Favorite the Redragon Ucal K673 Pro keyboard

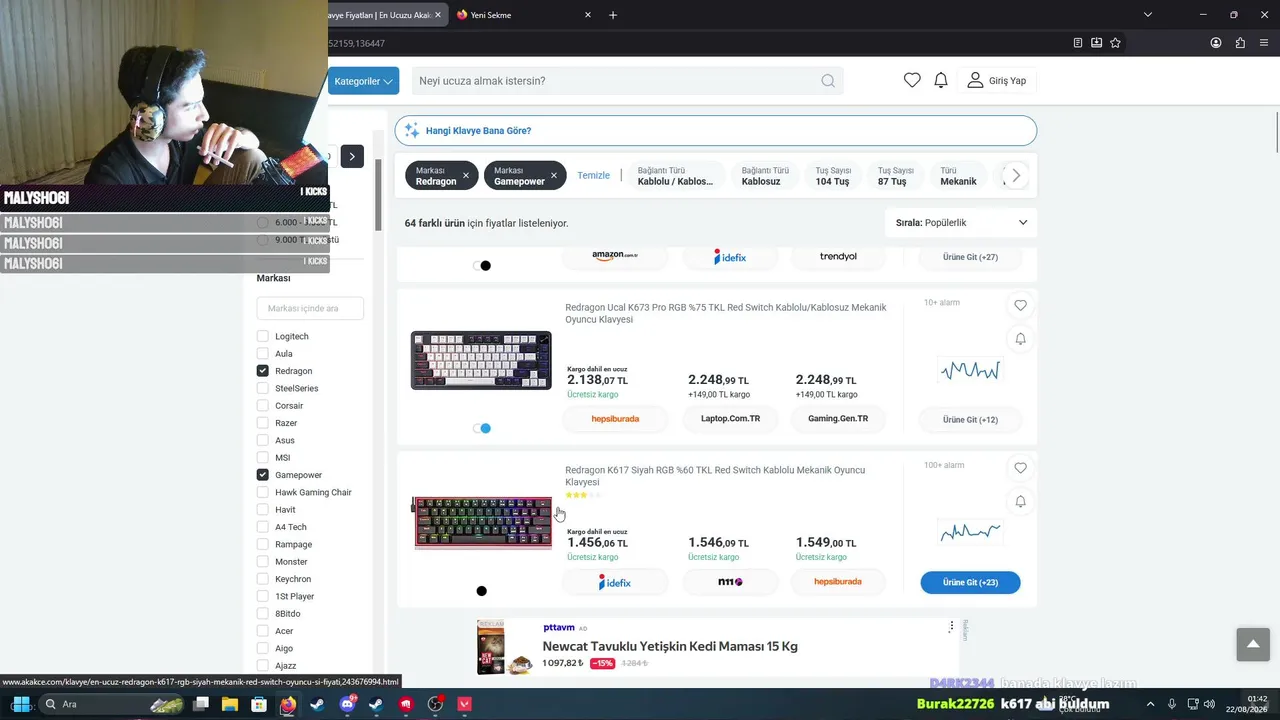point(1020,305)
